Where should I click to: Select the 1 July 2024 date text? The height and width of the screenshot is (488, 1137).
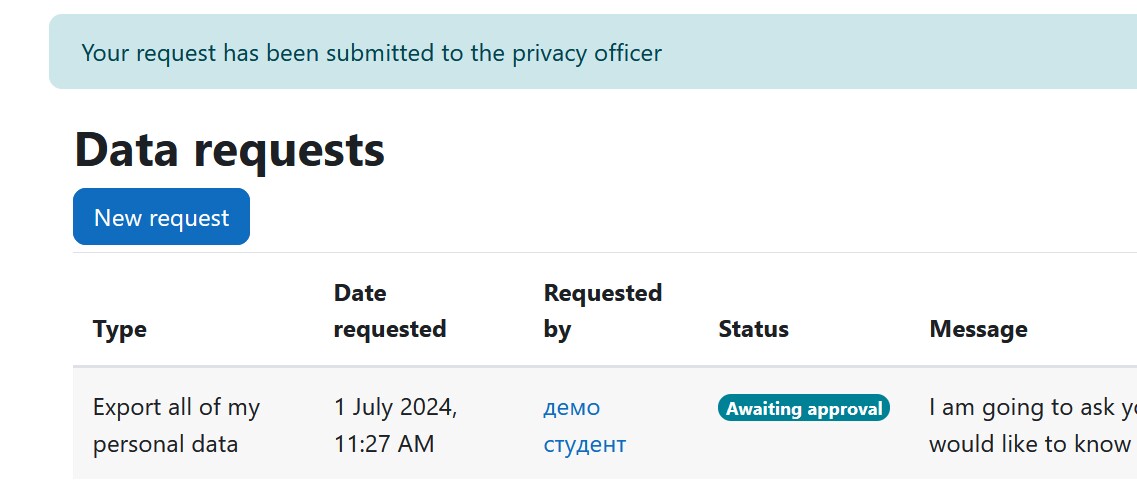point(395,408)
